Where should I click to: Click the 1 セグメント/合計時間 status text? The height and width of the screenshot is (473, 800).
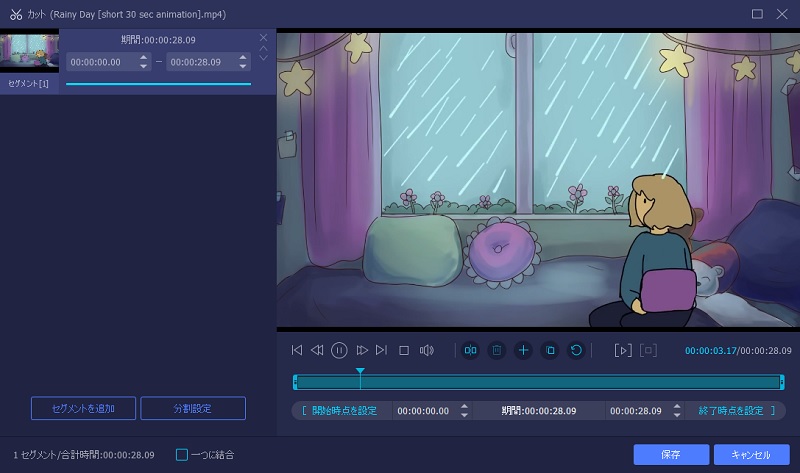(84, 455)
